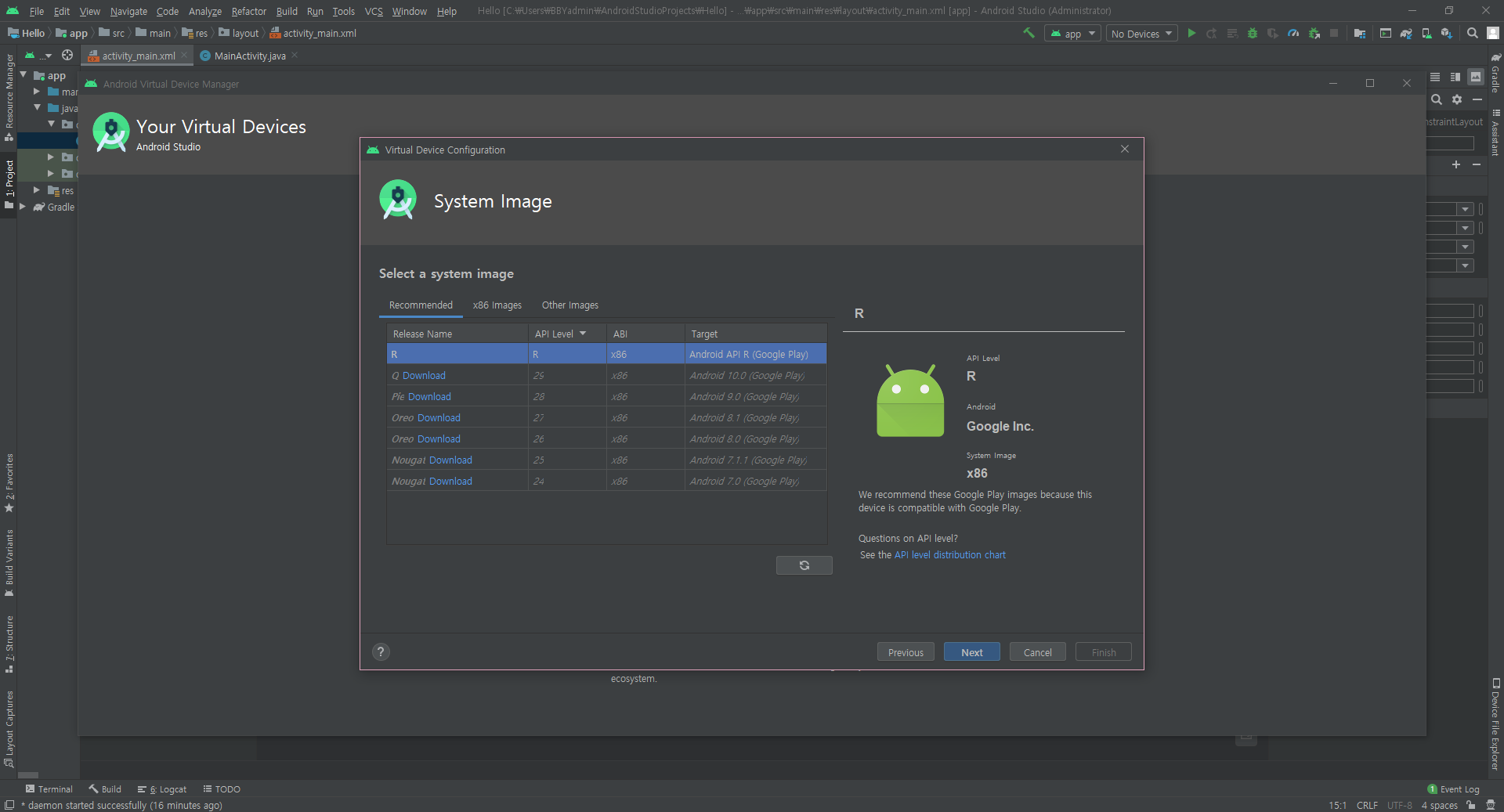
Task: Open AVD Manager icon in main toolbar
Action: (x=1426, y=33)
